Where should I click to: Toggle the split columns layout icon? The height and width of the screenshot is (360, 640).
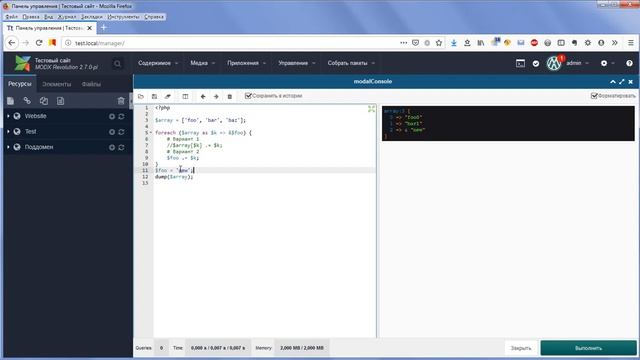[185, 96]
